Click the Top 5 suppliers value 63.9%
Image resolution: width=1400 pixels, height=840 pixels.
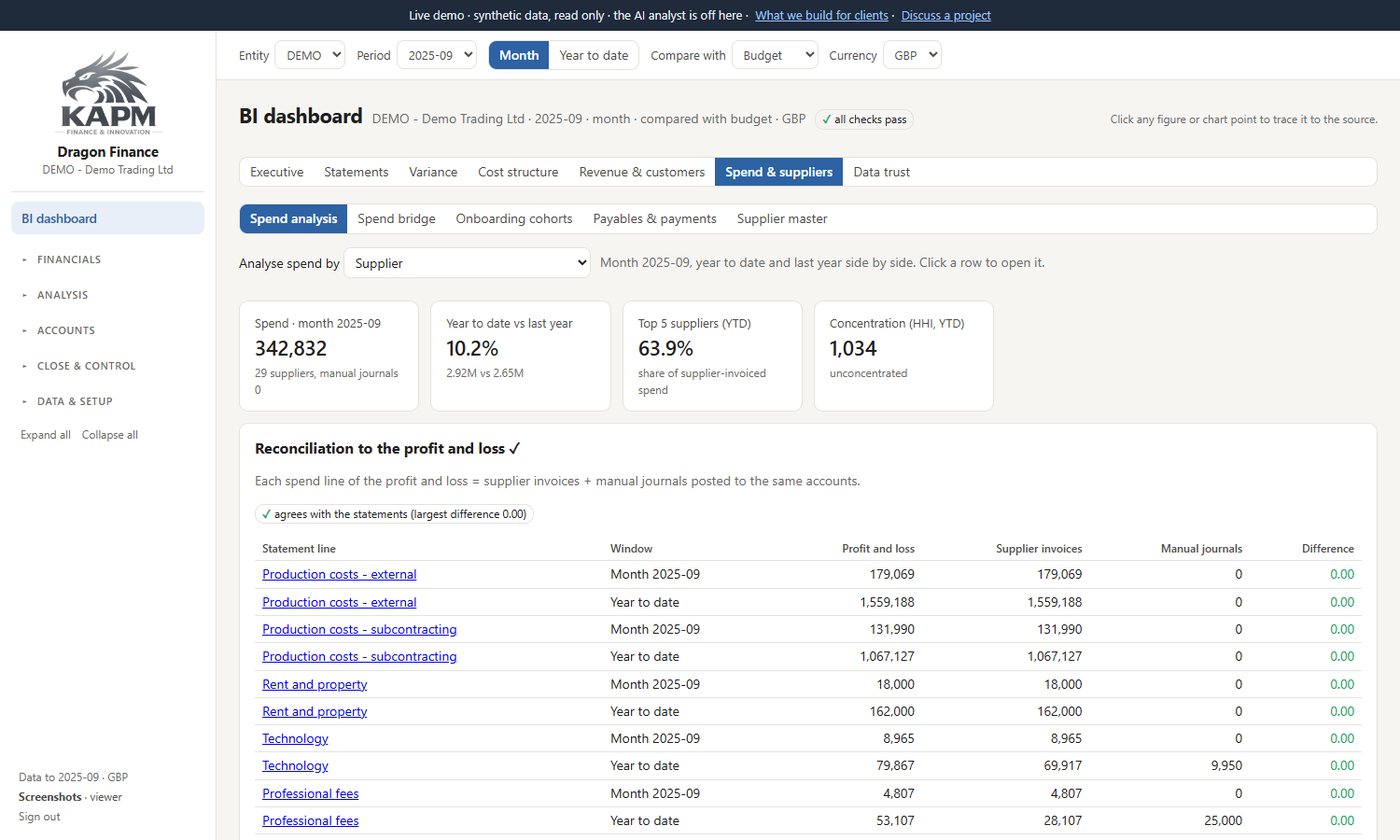click(x=666, y=349)
